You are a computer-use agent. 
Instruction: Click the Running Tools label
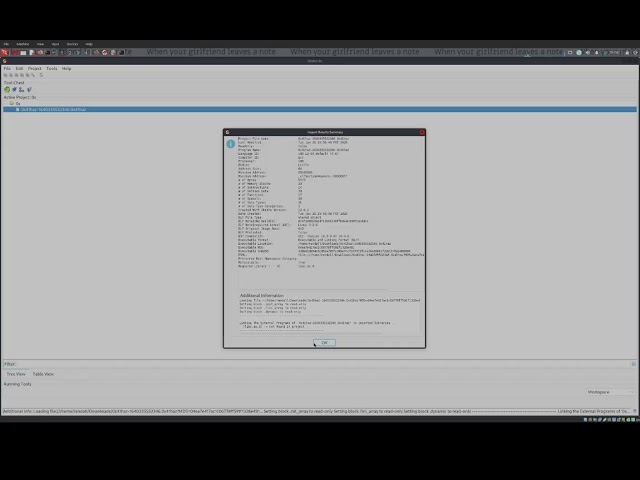click(18, 384)
